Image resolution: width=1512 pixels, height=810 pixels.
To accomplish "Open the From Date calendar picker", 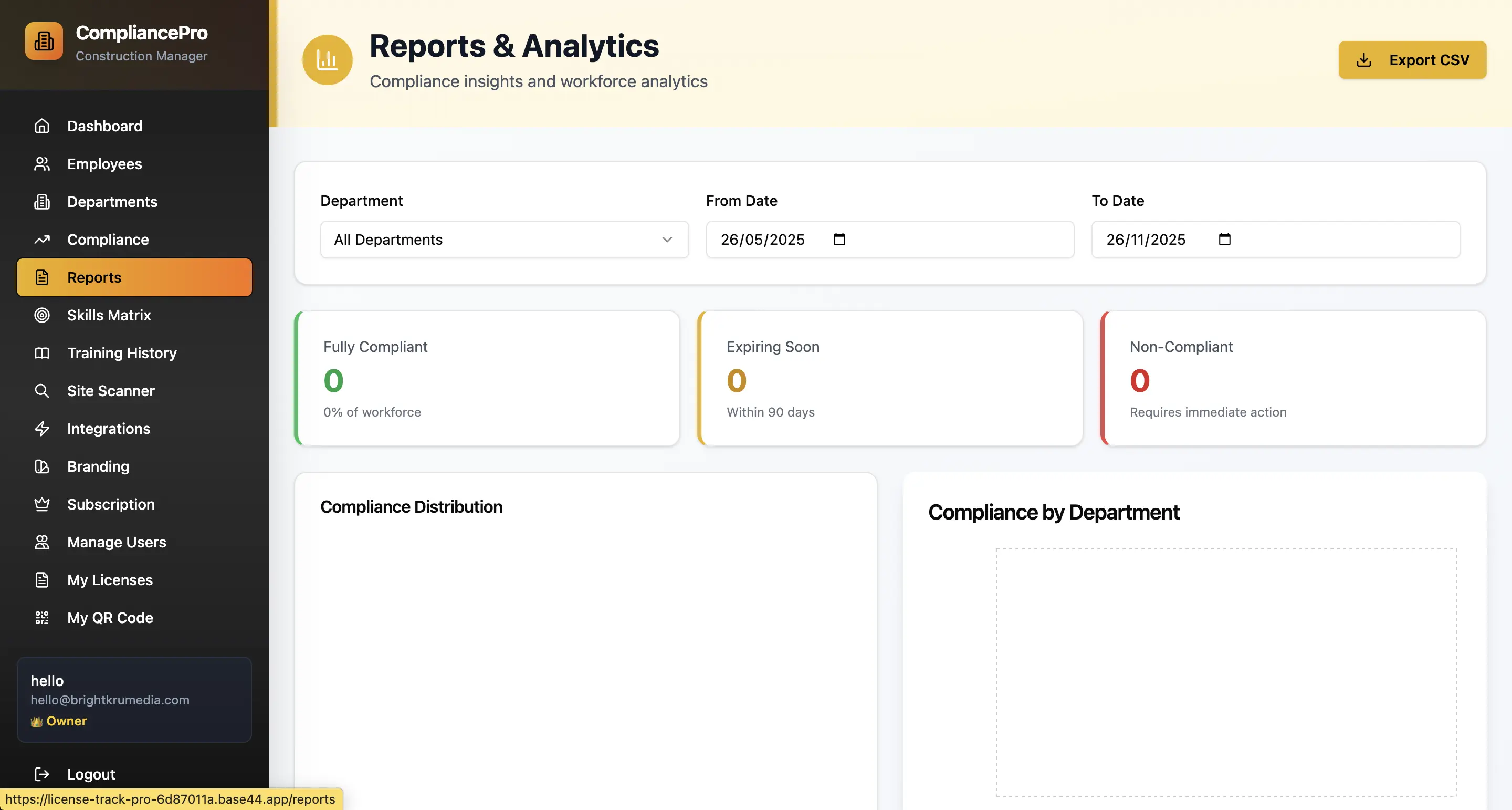I will [x=839, y=240].
